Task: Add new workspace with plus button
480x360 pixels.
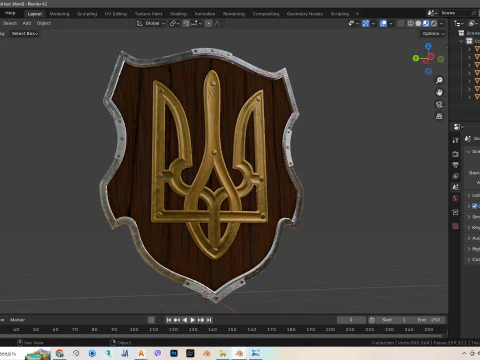Action: click(357, 14)
